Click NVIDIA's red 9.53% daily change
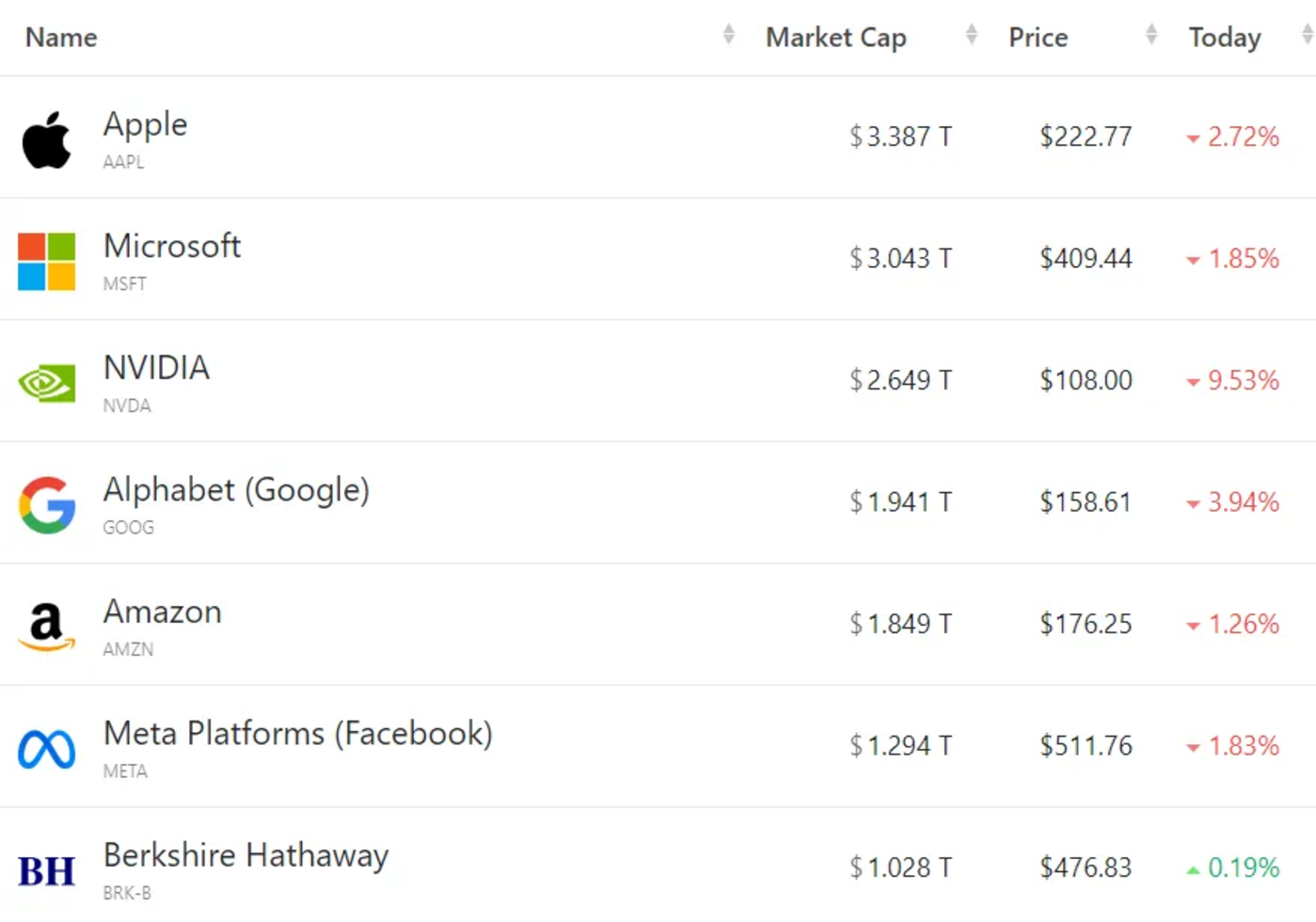 click(1242, 380)
